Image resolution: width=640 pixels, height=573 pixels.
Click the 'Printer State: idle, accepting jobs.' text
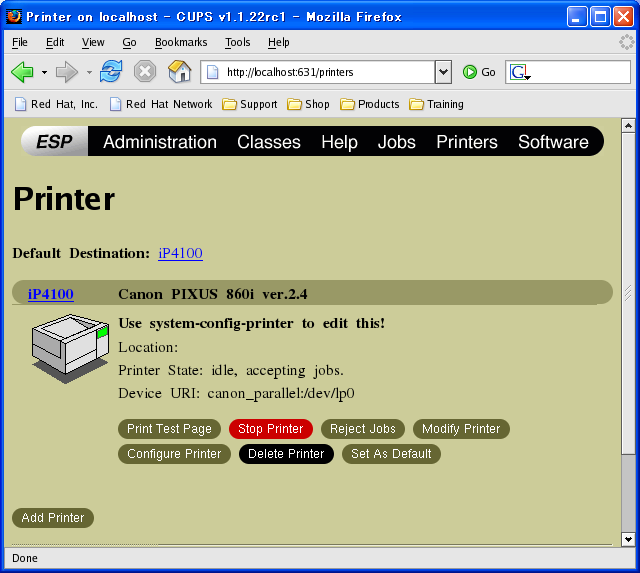(231, 371)
